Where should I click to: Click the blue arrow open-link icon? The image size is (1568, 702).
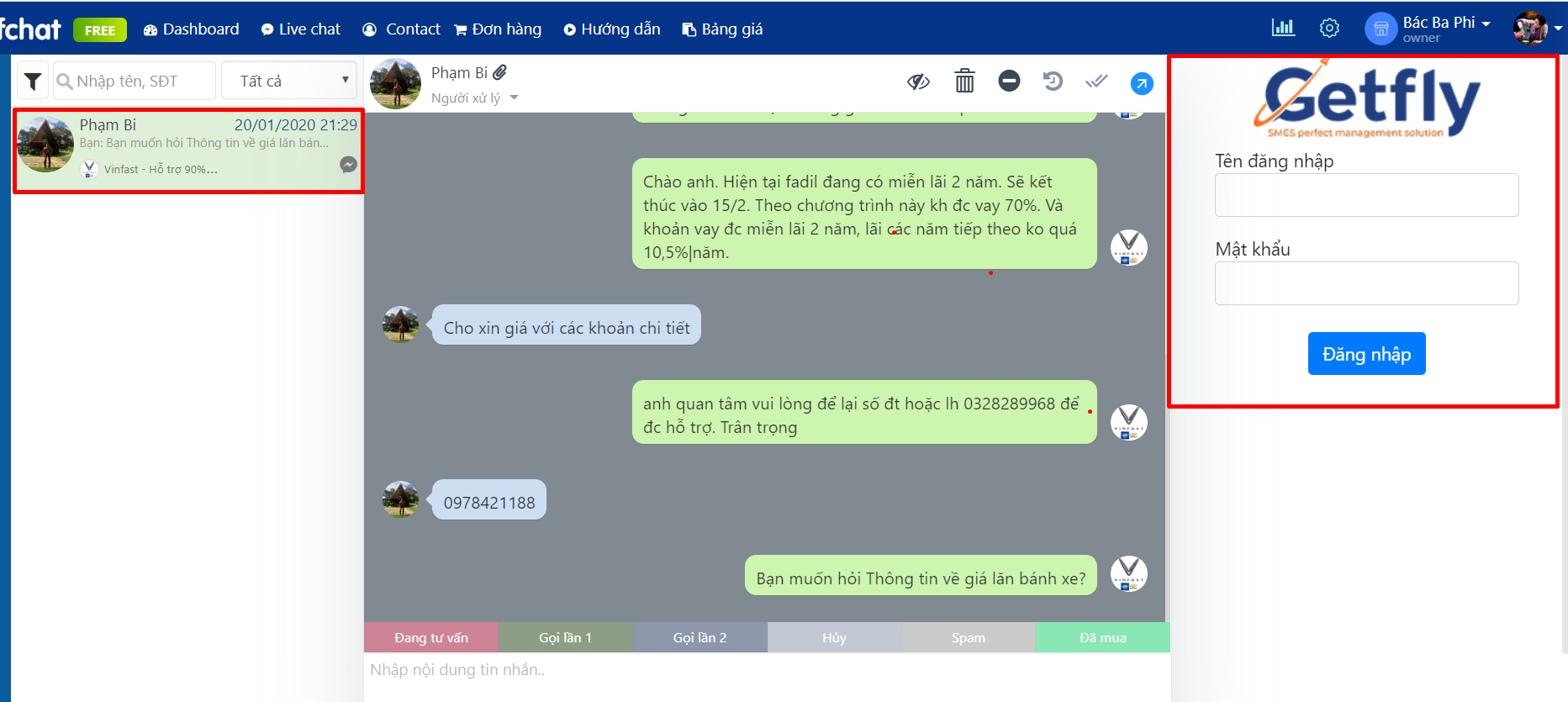pos(1142,83)
